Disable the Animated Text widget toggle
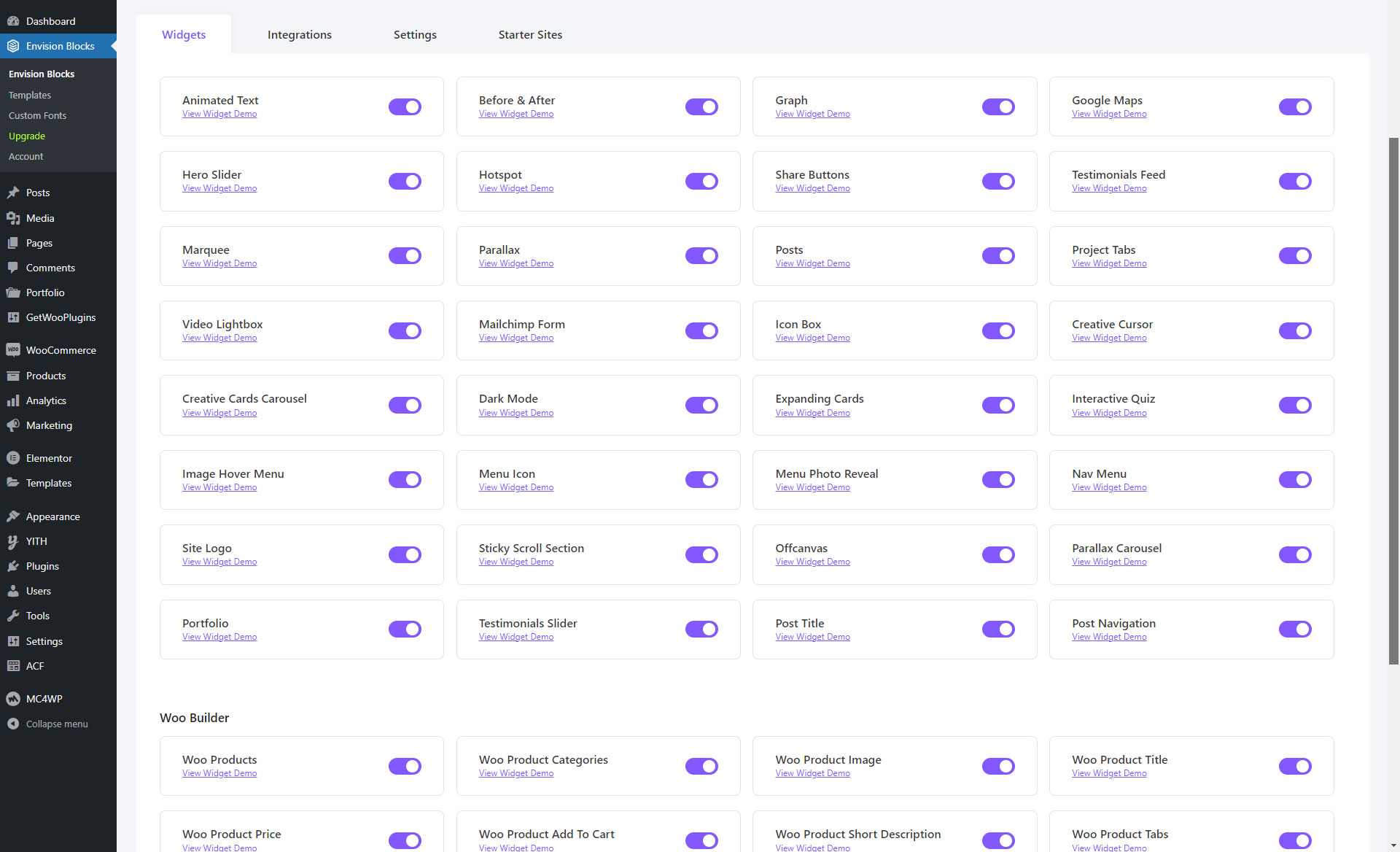This screenshot has height=852, width=1400. [405, 107]
